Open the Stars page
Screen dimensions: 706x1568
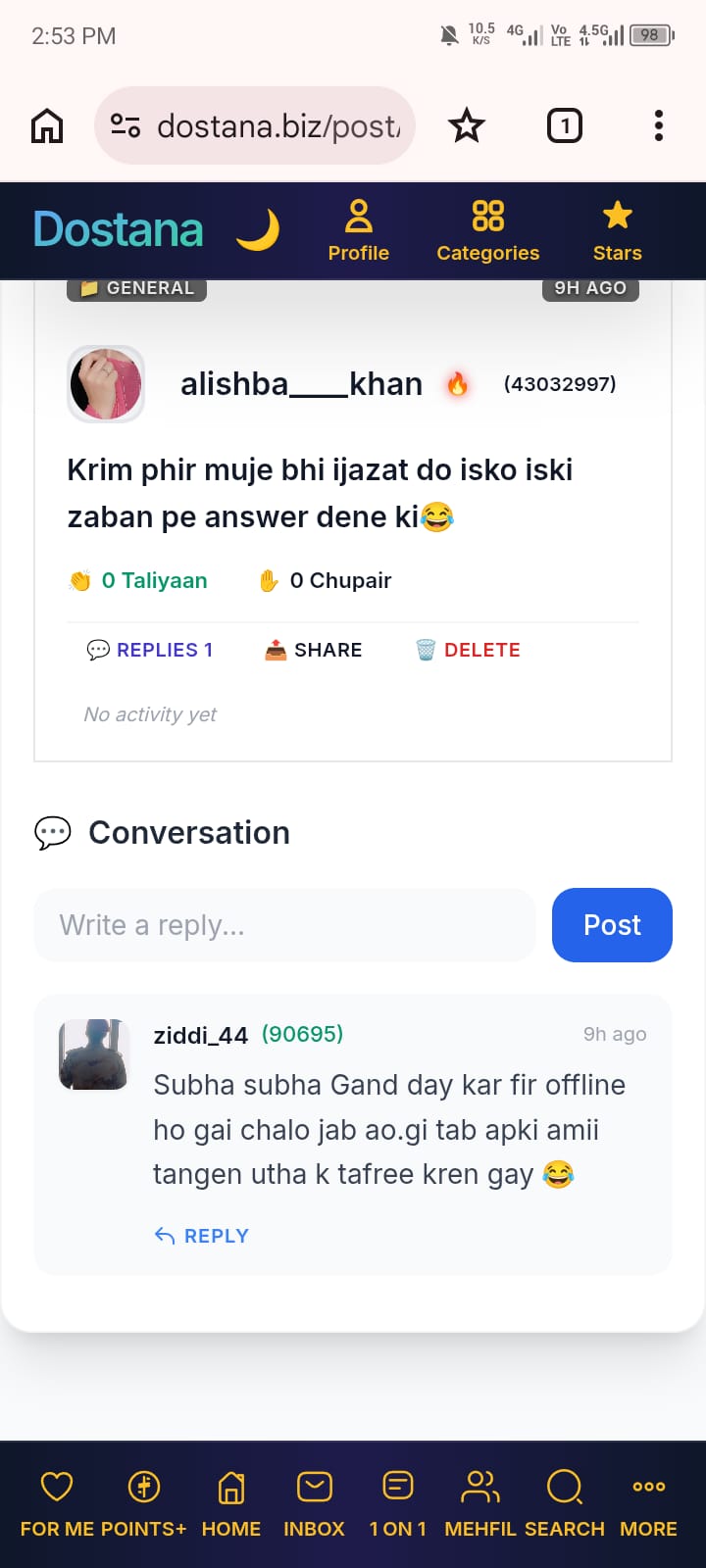(617, 231)
